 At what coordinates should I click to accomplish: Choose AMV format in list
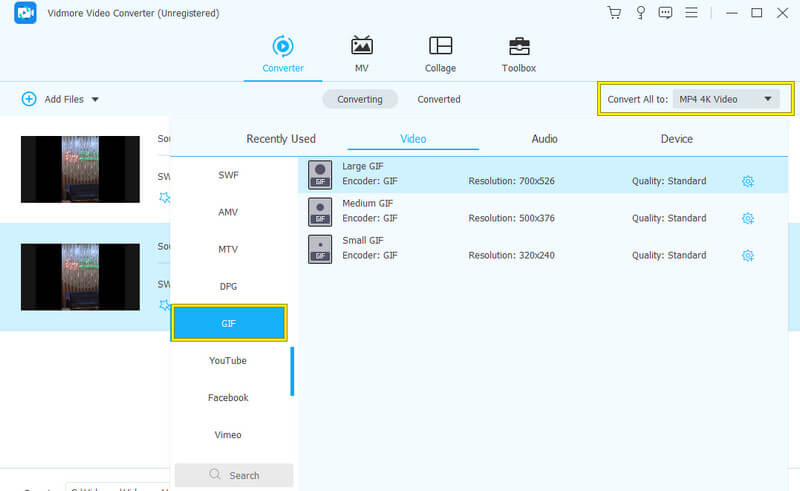[228, 212]
